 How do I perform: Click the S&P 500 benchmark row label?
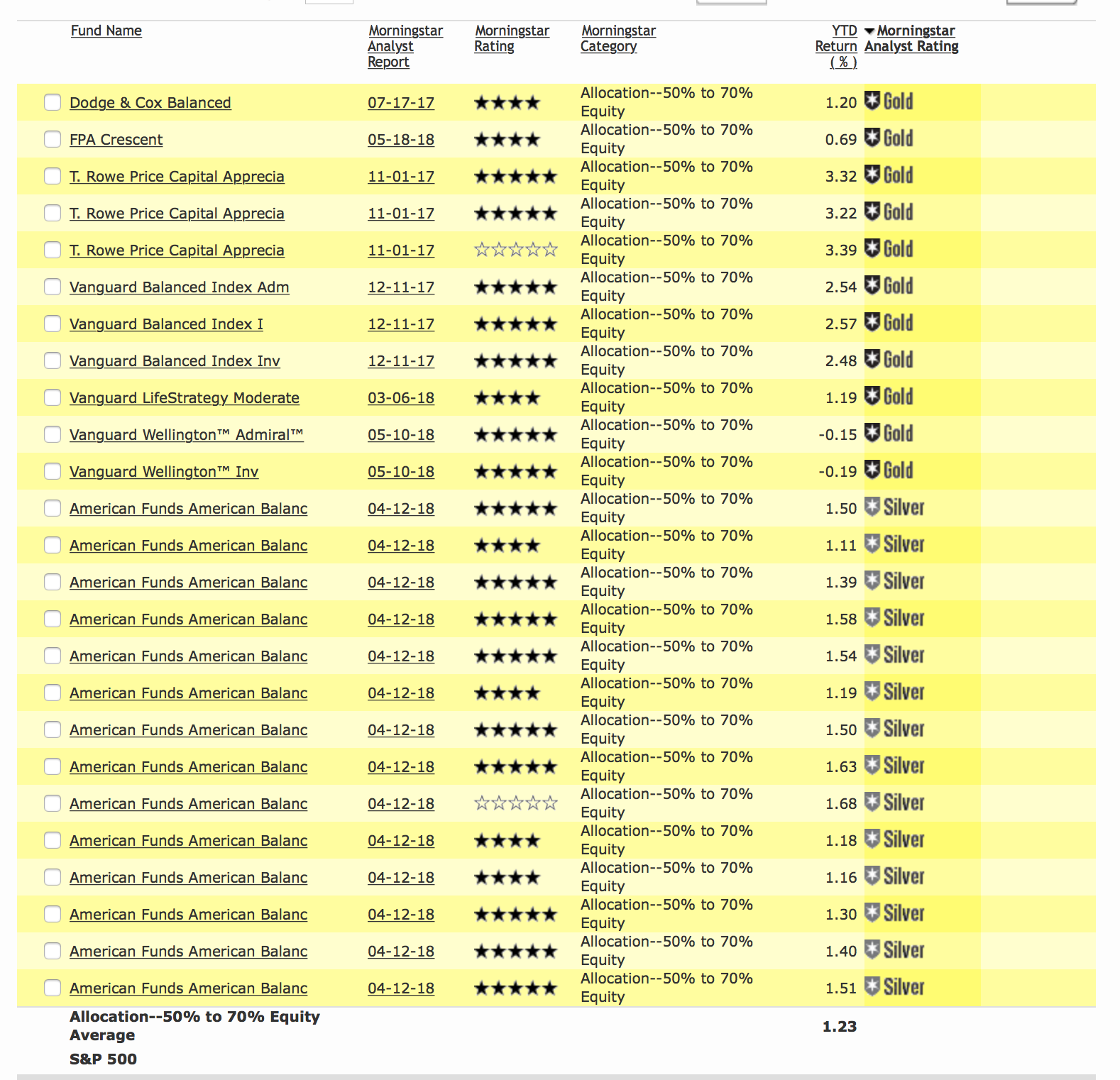[x=103, y=1059]
